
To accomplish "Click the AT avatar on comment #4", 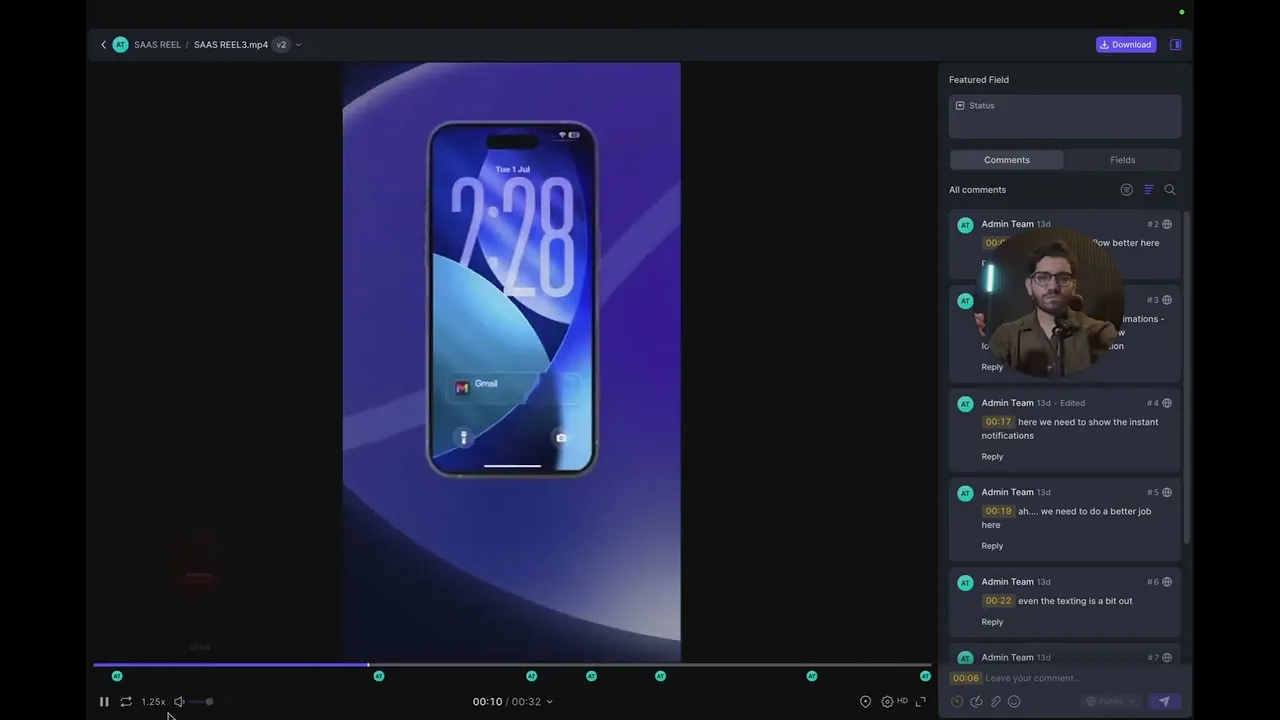I will click(965, 404).
